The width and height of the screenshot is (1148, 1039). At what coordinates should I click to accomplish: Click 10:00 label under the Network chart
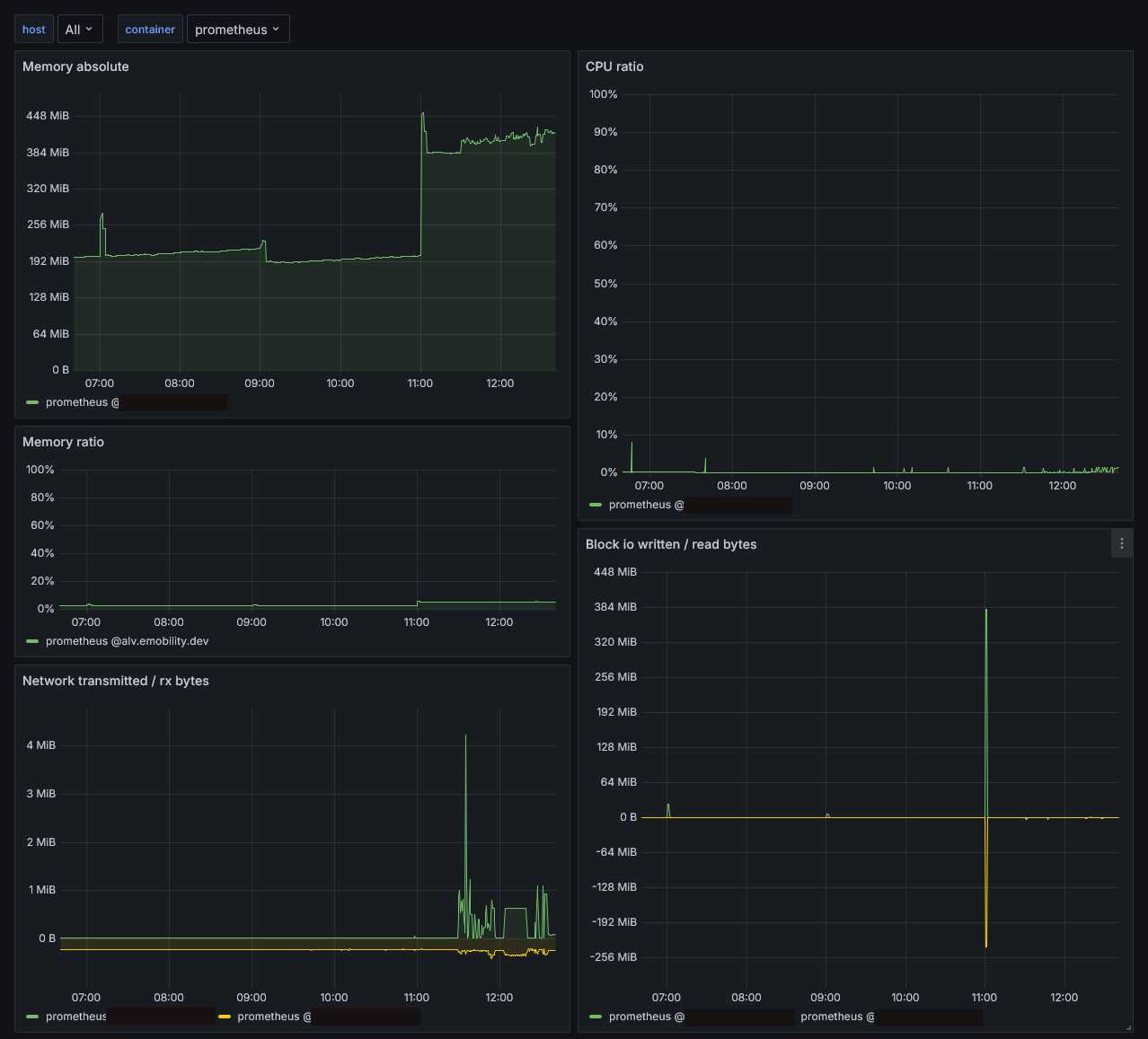334,998
